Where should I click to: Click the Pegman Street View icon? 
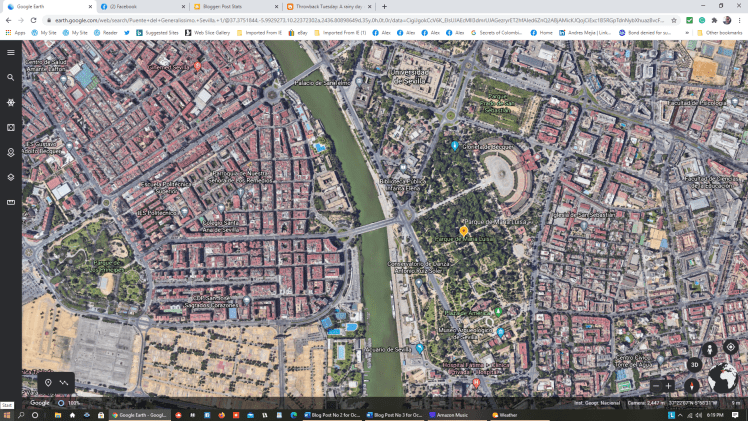click(710, 349)
